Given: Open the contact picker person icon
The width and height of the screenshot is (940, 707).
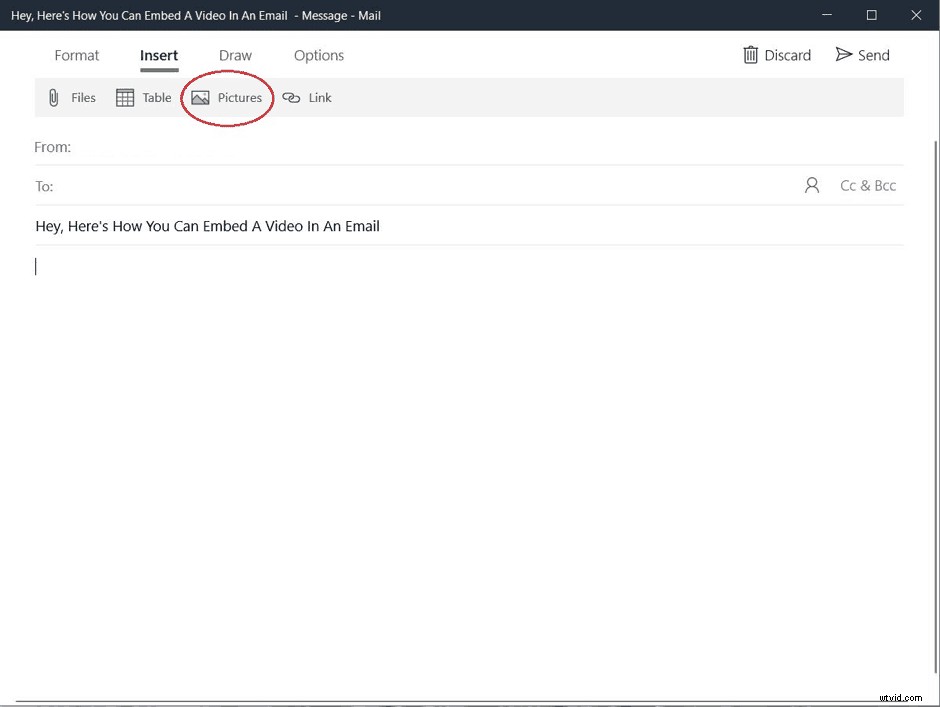Looking at the screenshot, I should [x=811, y=185].
